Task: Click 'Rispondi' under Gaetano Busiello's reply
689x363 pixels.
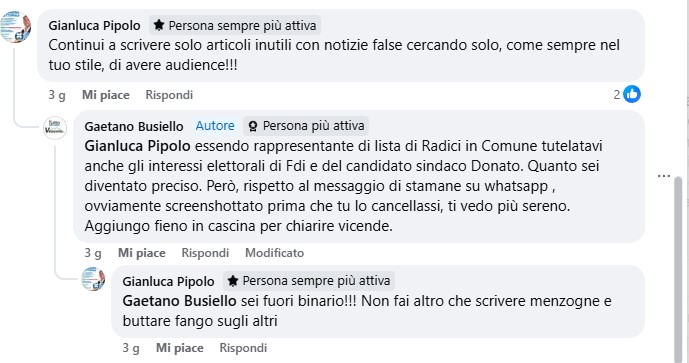Action: [x=205, y=253]
